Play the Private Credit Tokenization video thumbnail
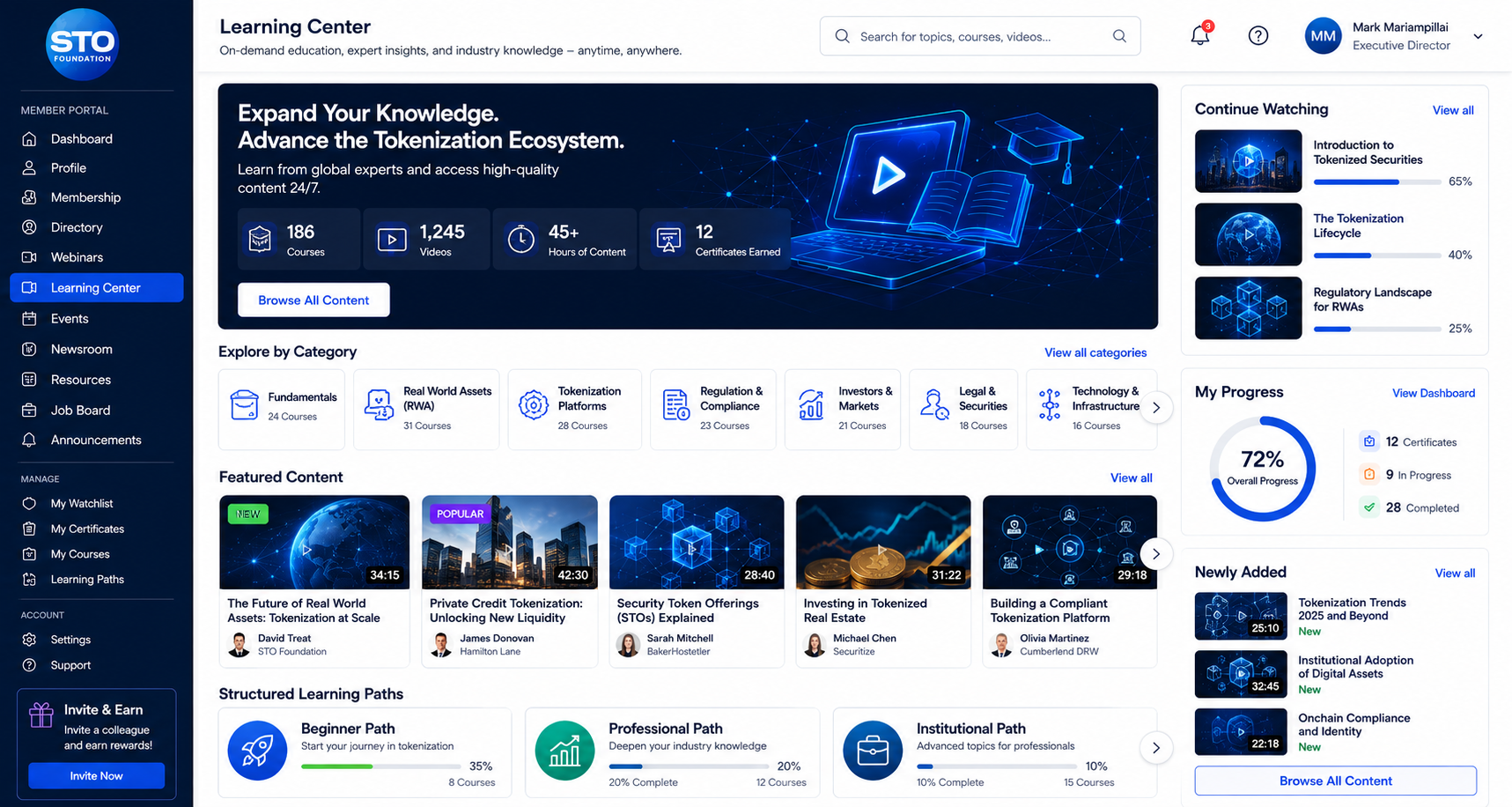This screenshot has width=1512, height=807. pyautogui.click(x=510, y=542)
